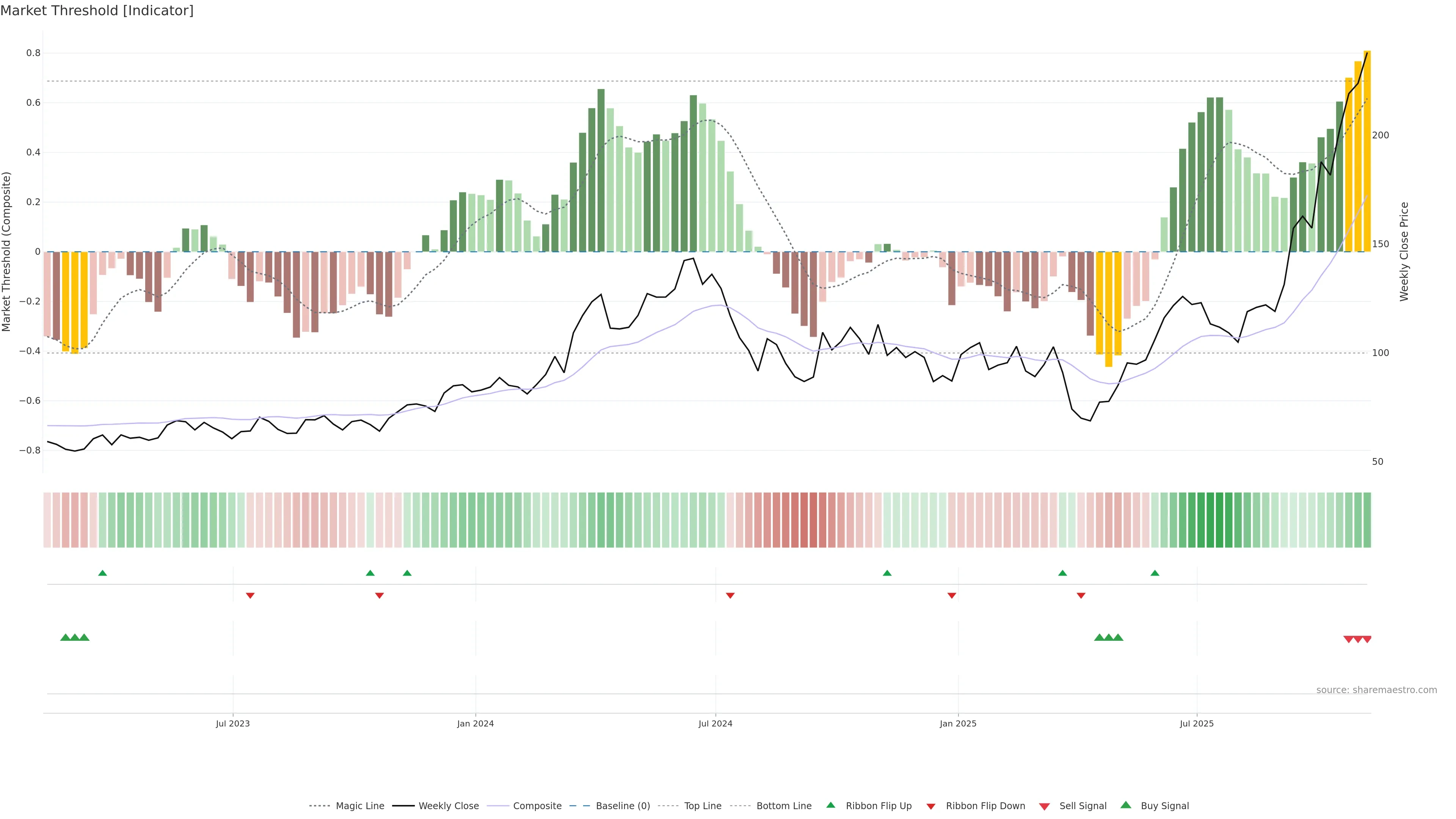Click the Buy Signal legend green triangle
This screenshot has width=1456, height=819.
click(x=1126, y=805)
